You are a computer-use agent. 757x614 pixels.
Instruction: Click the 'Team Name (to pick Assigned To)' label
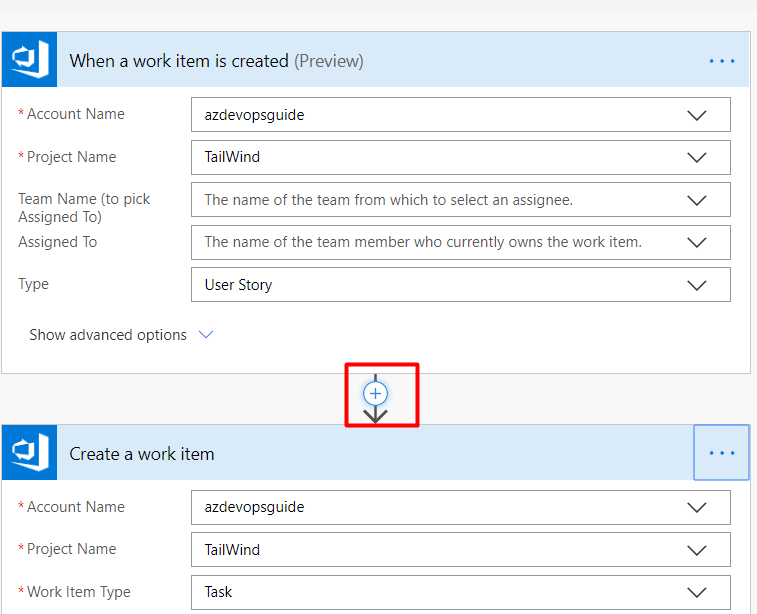pyautogui.click(x=84, y=208)
